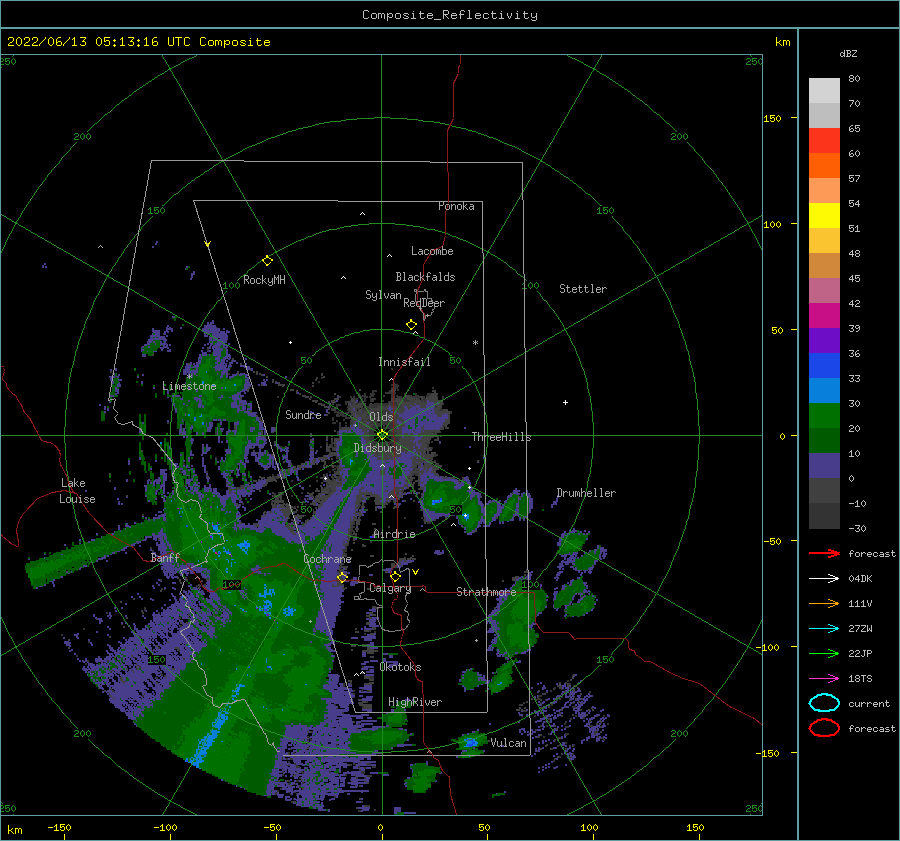
Task: Click the magenta 18TS arrow in legend
Action: 824,679
